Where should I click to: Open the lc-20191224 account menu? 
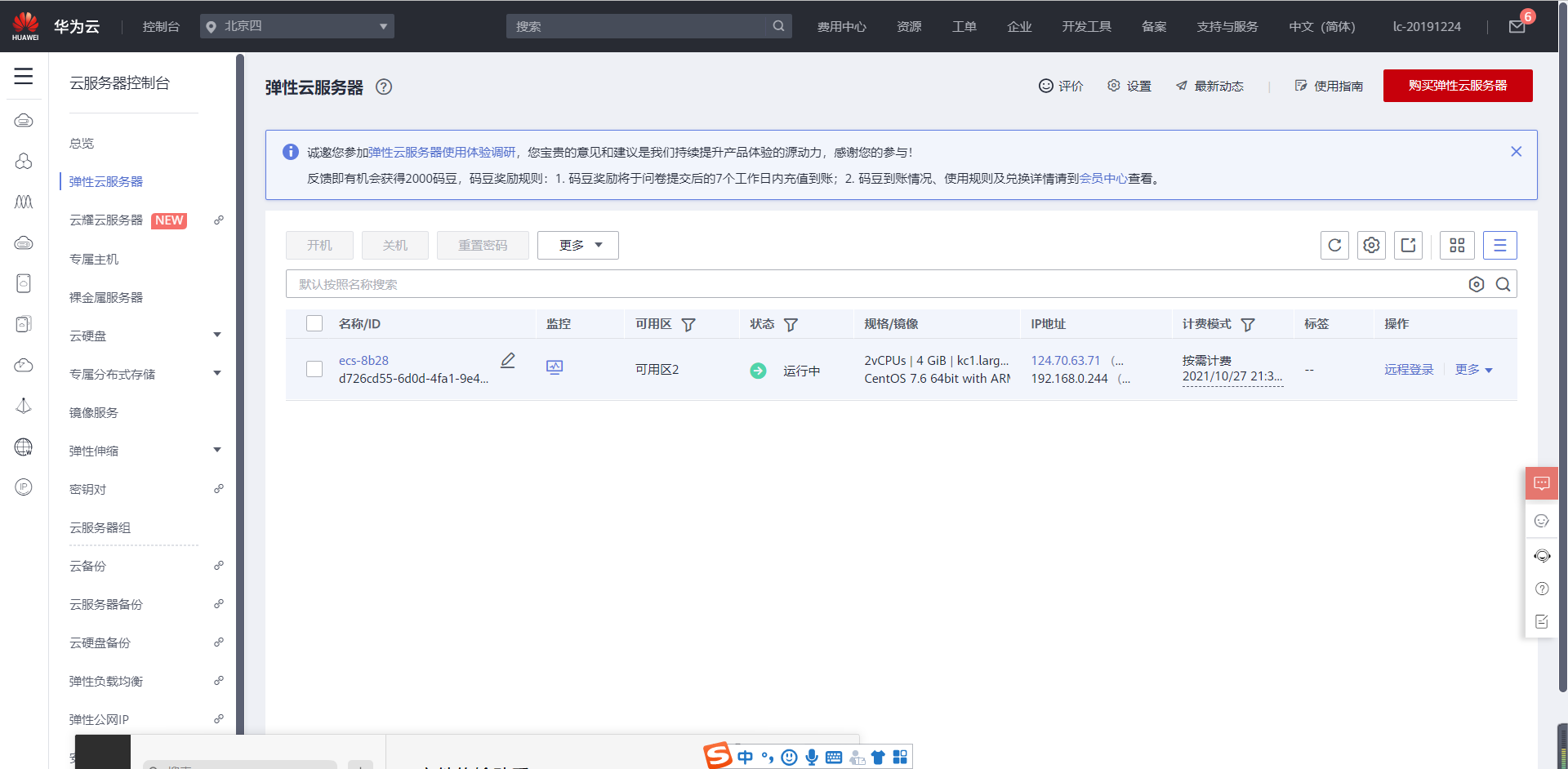1427,27
